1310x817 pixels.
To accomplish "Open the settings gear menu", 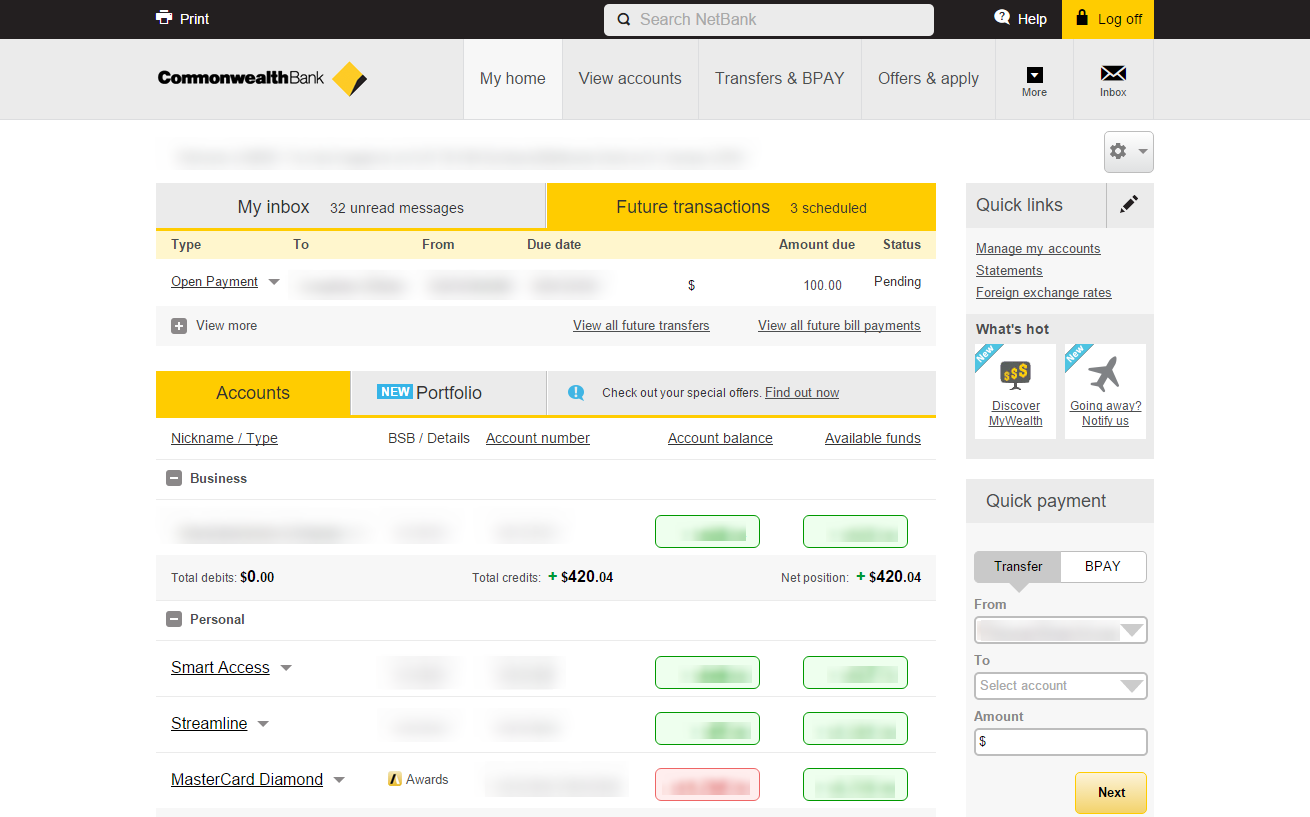I will [1128, 152].
